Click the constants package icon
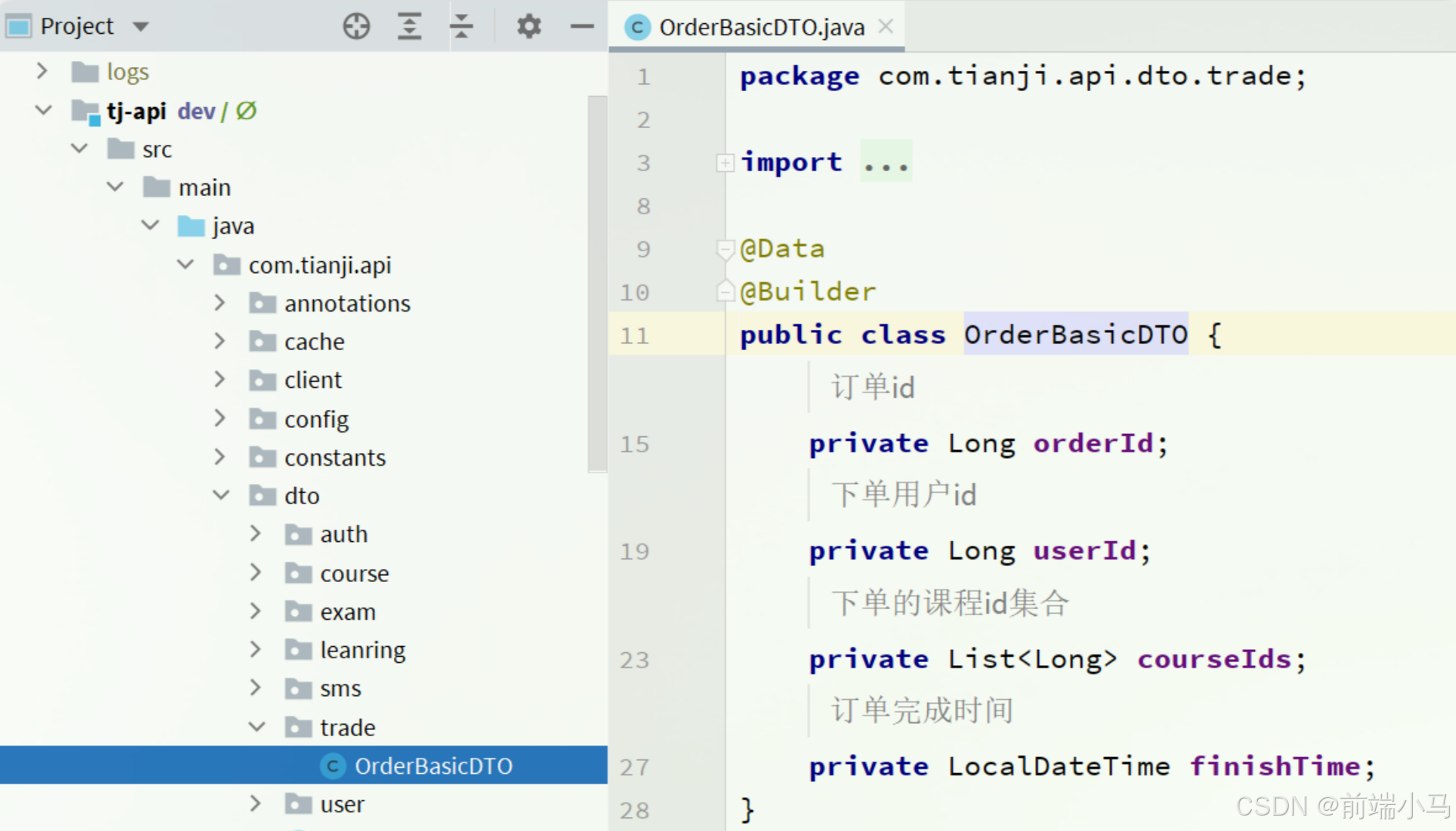1456x831 pixels. (x=262, y=457)
